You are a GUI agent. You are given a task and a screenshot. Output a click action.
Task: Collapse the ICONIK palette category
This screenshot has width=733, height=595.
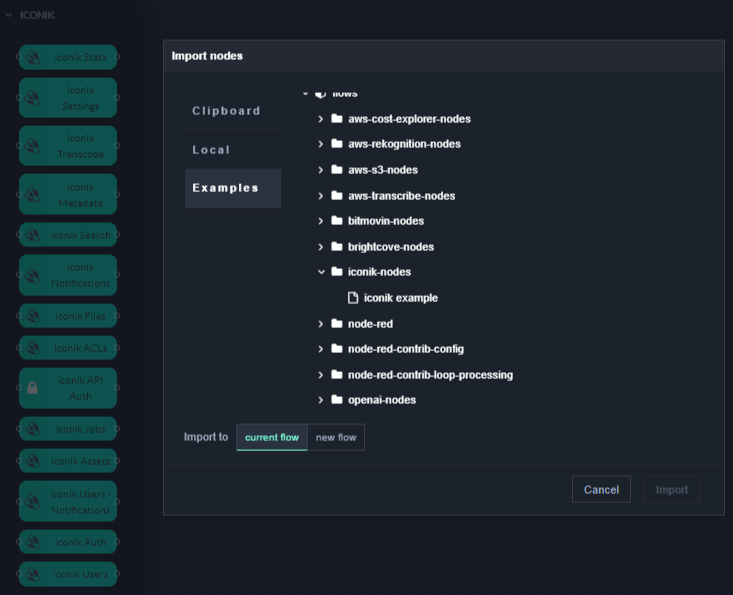(9, 15)
